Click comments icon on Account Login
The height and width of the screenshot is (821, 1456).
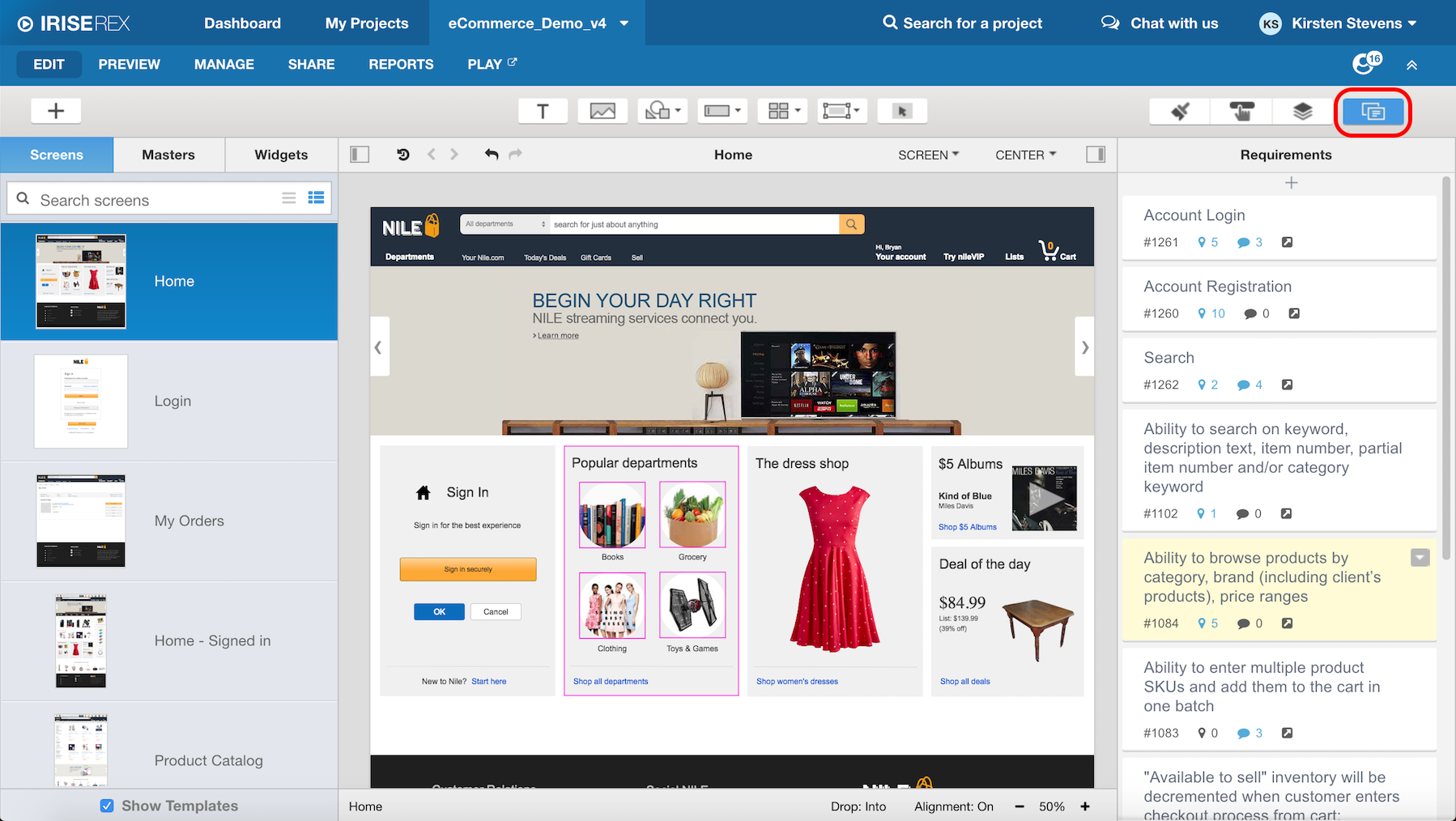(1243, 243)
